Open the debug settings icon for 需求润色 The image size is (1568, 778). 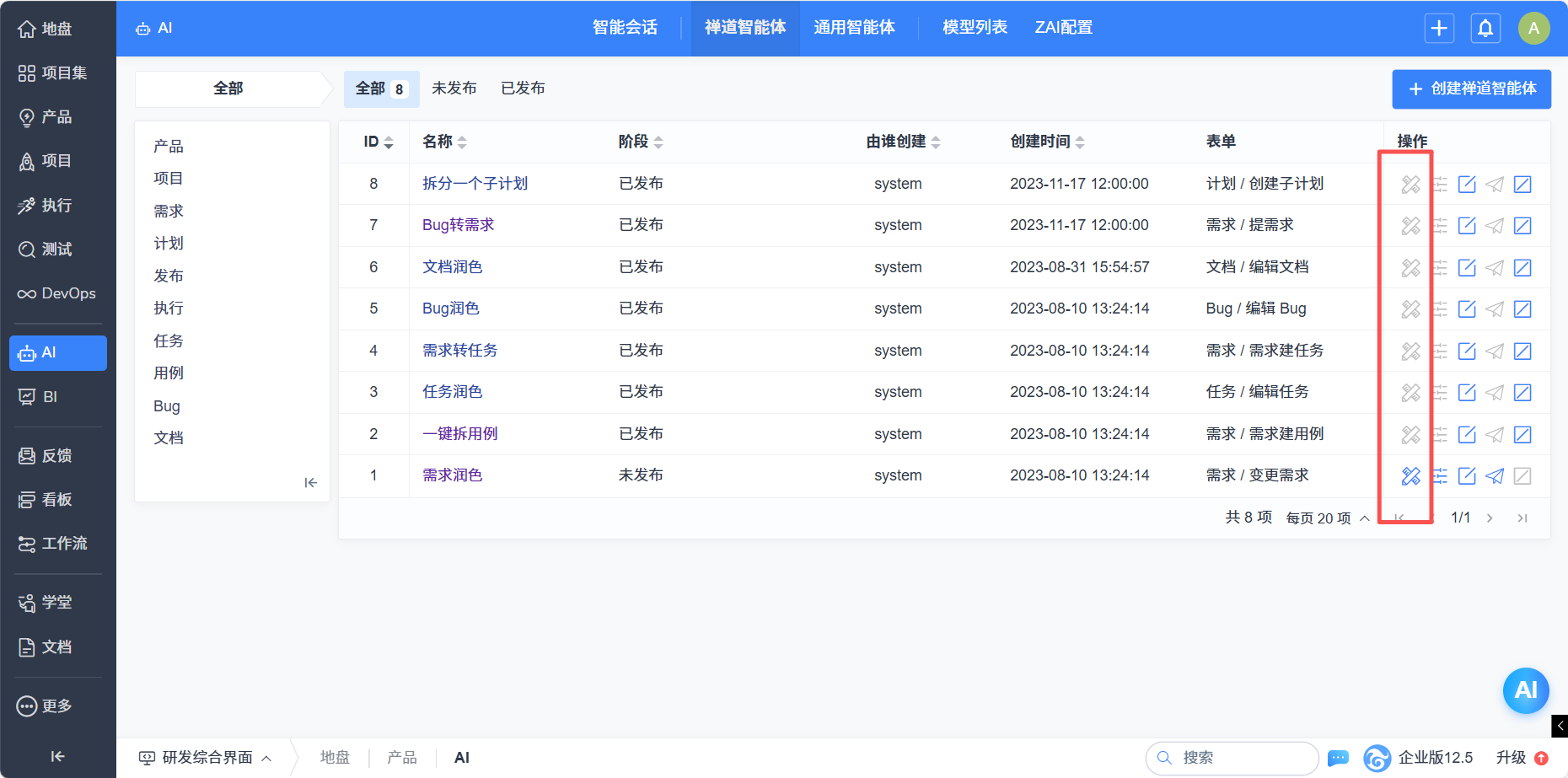point(1440,476)
